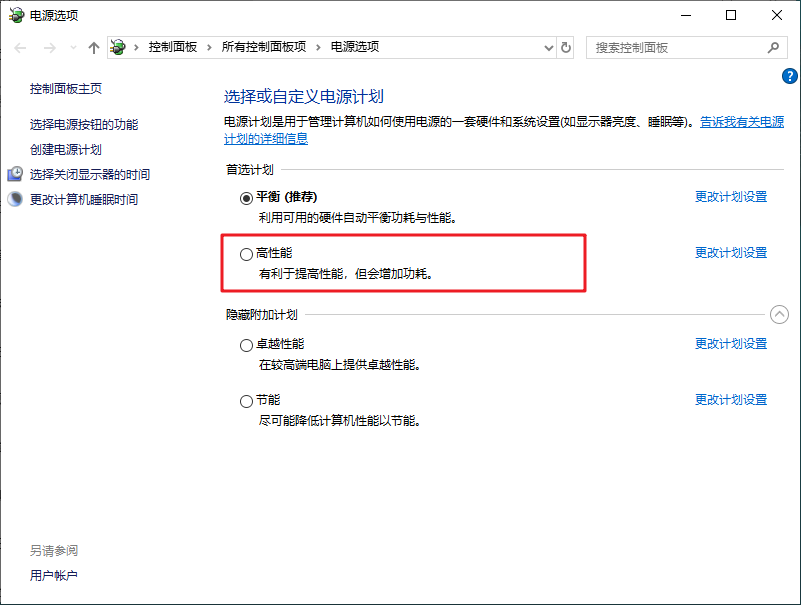The width and height of the screenshot is (801, 605).
Task: Click 控制面板 in the breadcrumb path
Action: (x=172, y=47)
